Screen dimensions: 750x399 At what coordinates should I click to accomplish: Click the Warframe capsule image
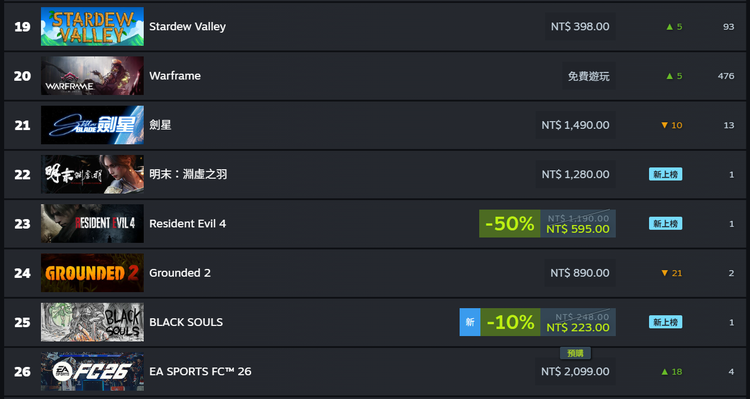coord(92,76)
